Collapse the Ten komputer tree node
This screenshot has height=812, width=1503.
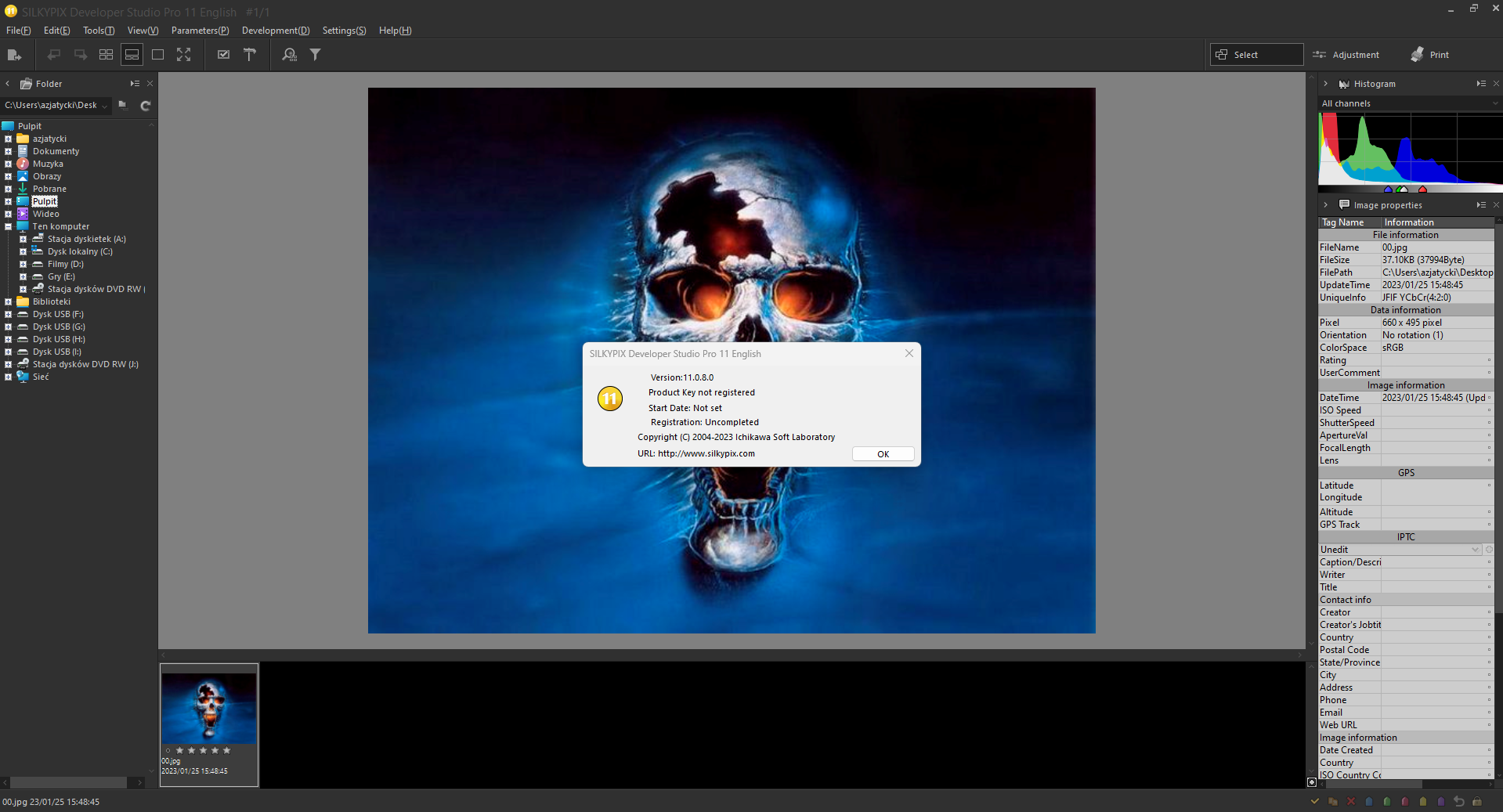pyautogui.click(x=8, y=226)
